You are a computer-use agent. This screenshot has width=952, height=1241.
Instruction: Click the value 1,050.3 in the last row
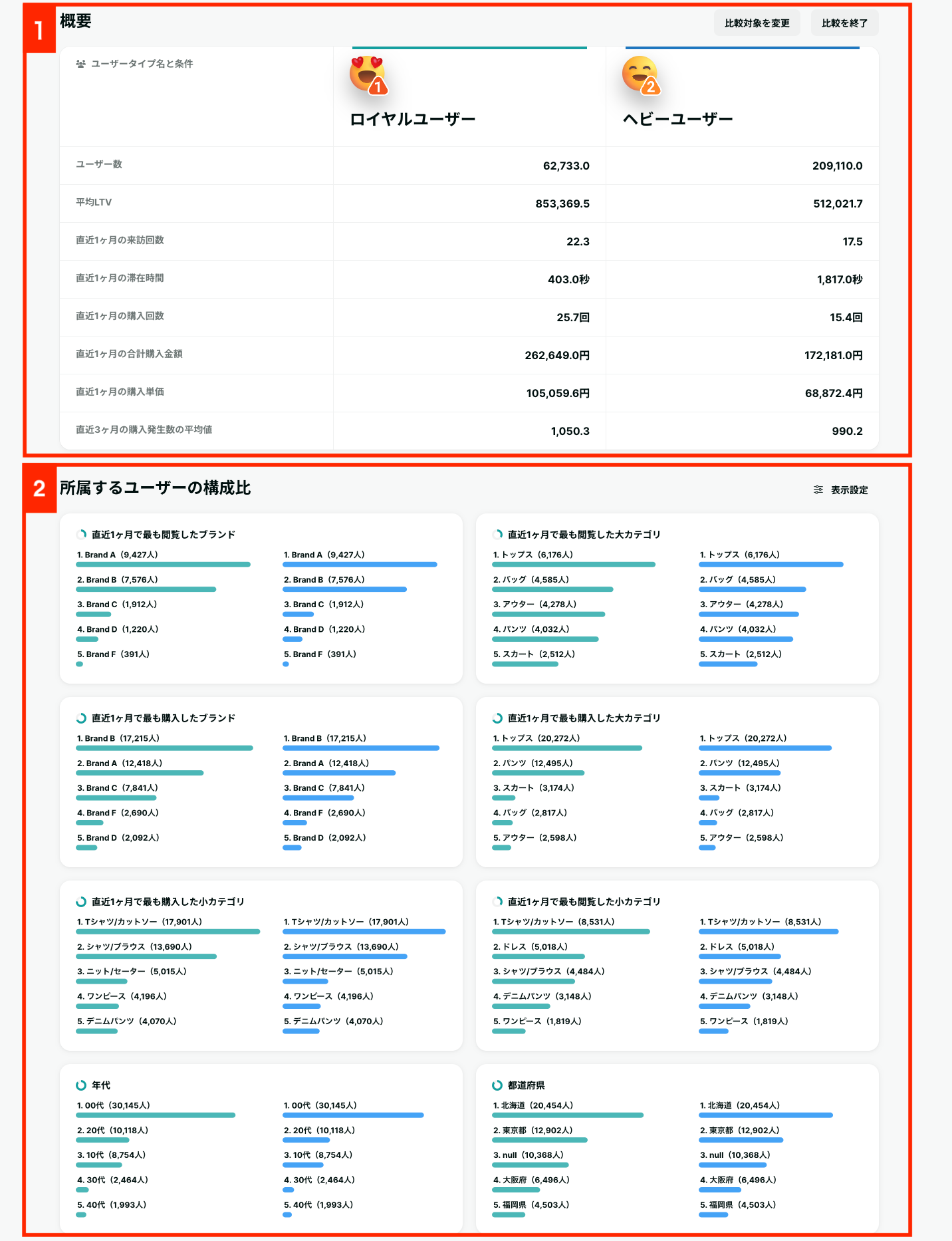point(570,431)
